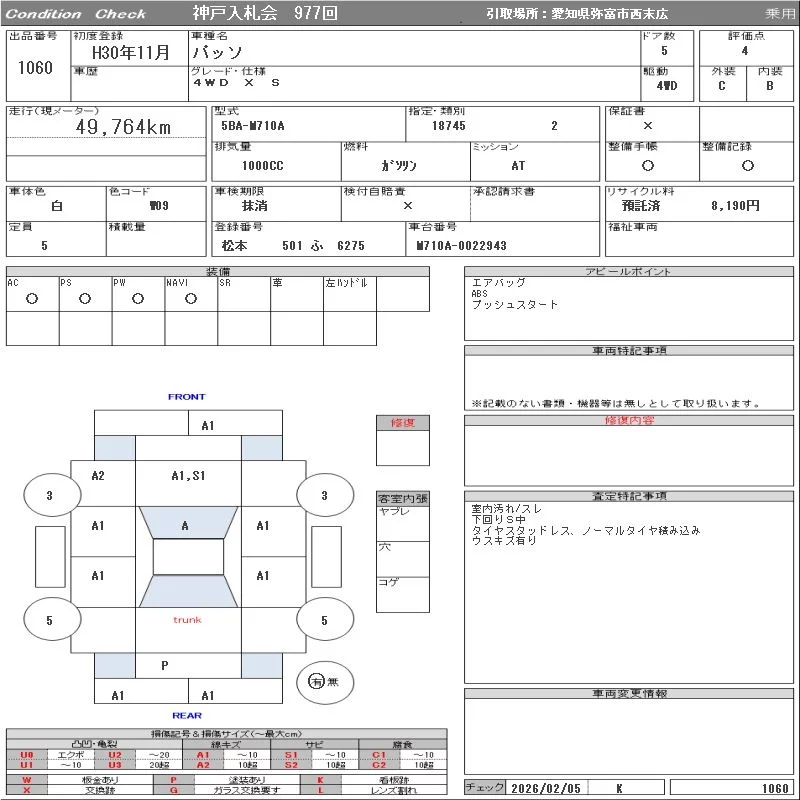Image resolution: width=800 pixels, height=800 pixels.
Task: Expand the 客室内張 interior lining section
Action: pyautogui.click(x=403, y=498)
